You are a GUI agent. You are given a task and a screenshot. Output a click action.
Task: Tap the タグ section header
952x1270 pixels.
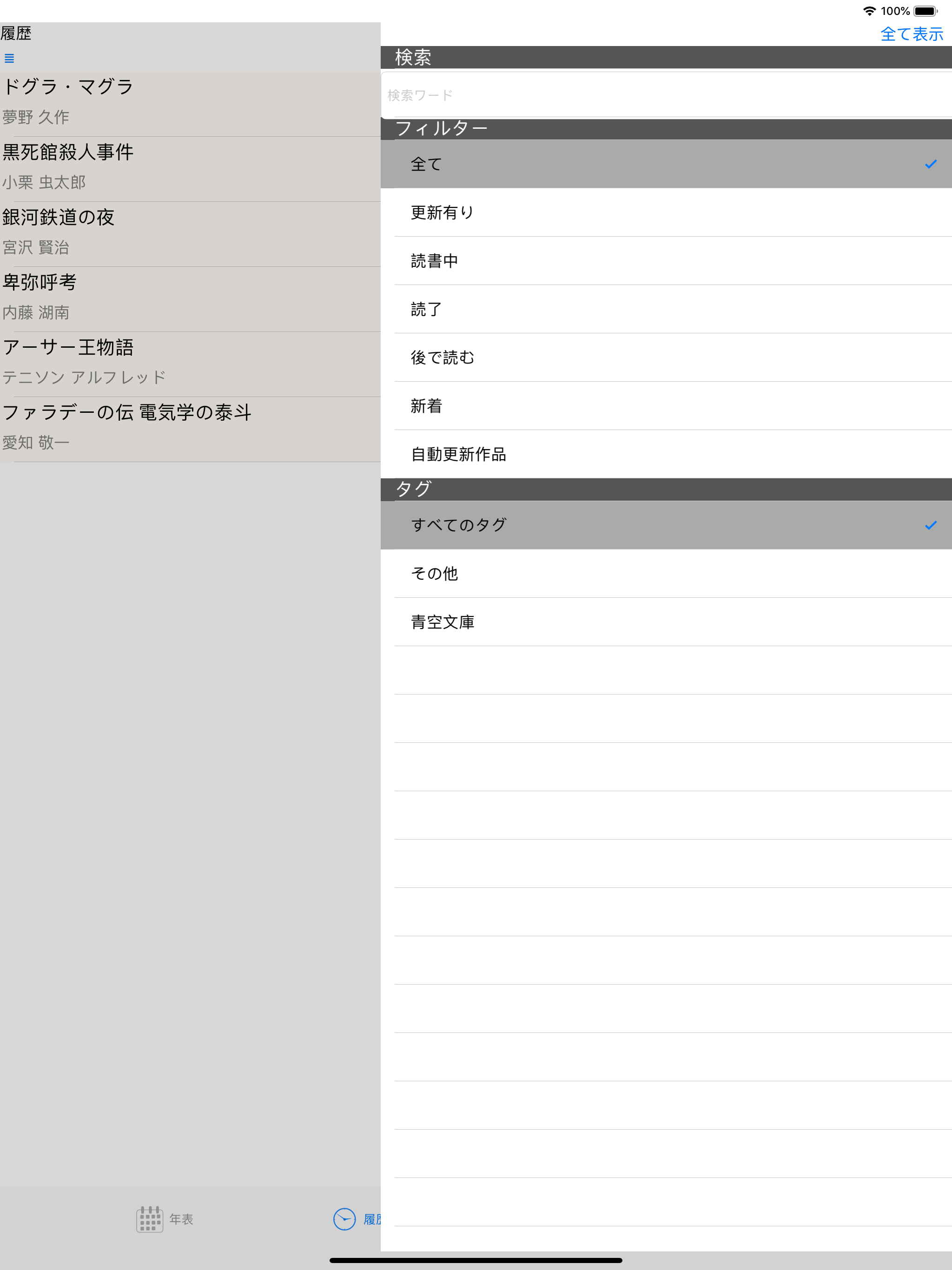coord(666,489)
